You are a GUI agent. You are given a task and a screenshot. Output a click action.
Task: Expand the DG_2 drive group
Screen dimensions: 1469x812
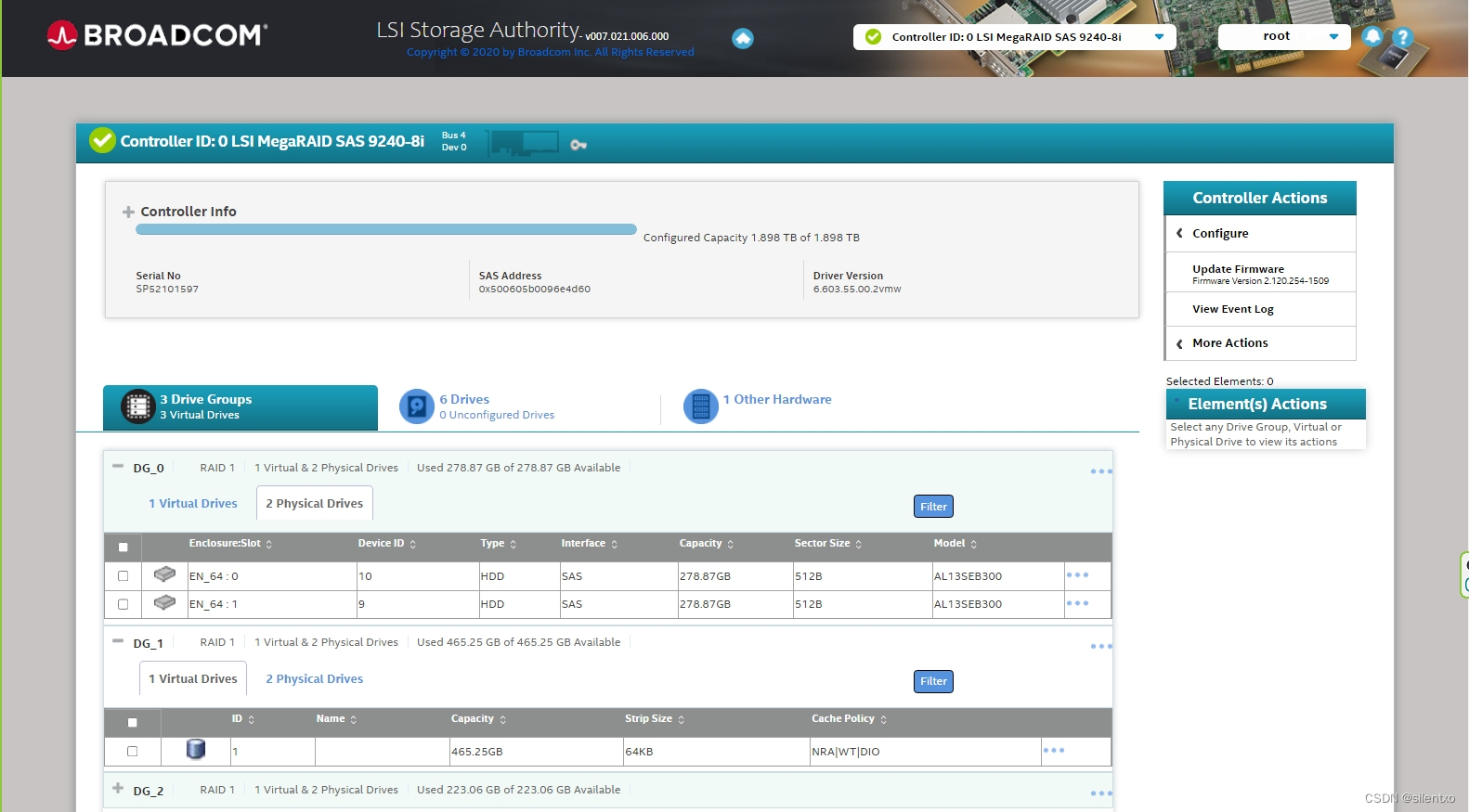pos(118,788)
